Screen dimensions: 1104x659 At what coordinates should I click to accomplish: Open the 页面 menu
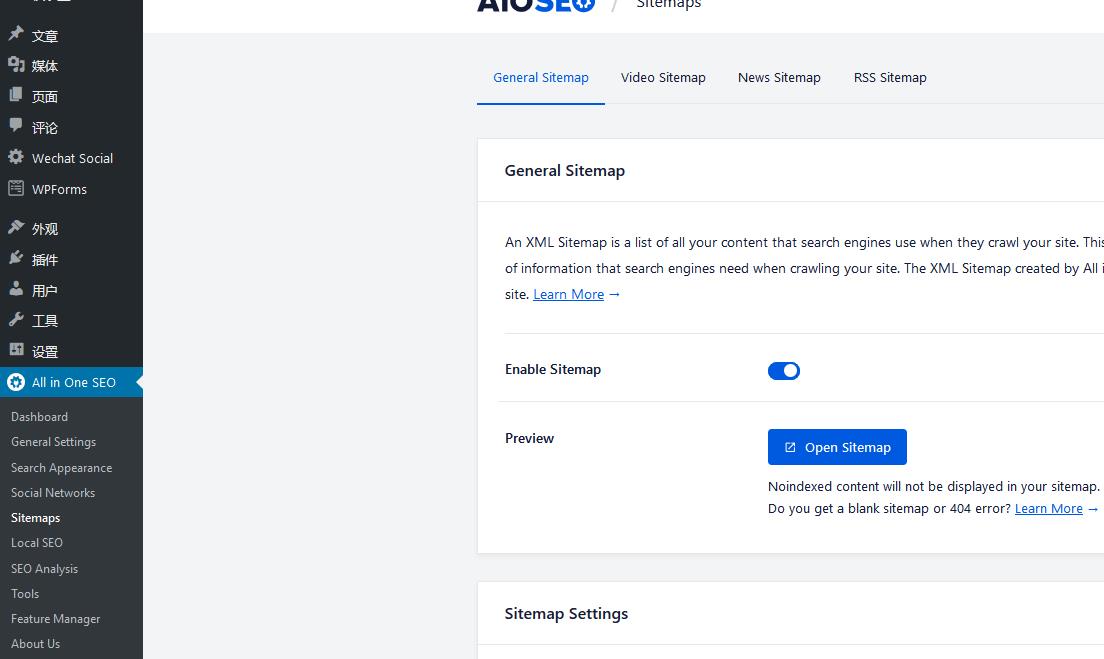click(71, 96)
